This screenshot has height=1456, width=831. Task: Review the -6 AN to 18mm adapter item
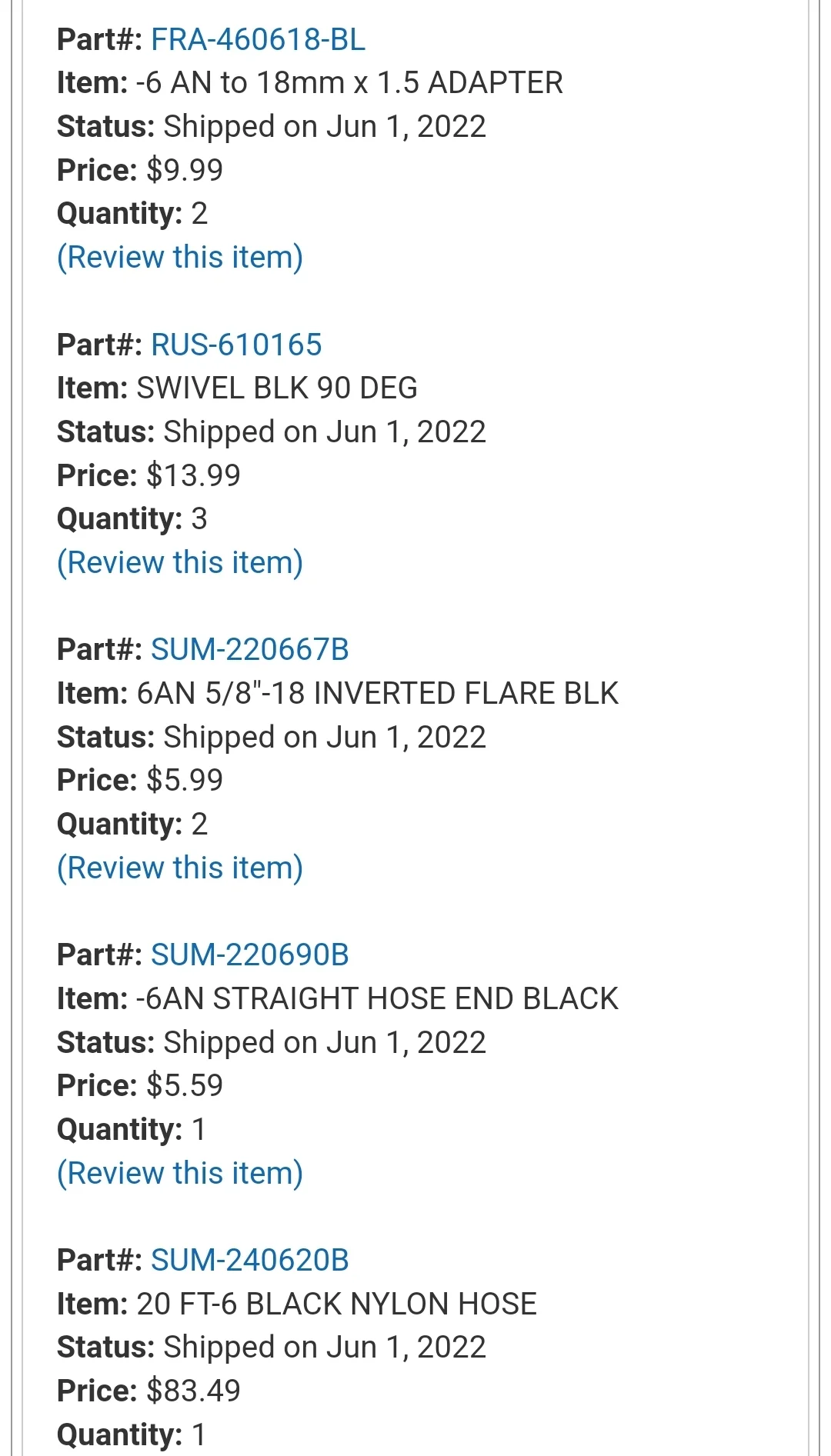coord(180,258)
